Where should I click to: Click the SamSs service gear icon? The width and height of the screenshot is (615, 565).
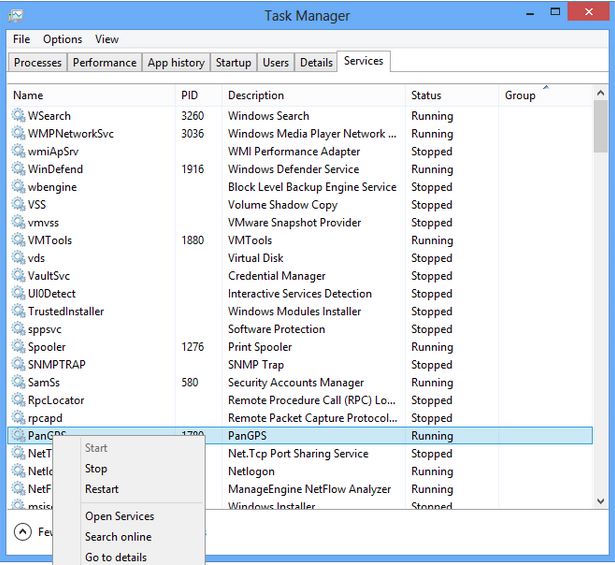tap(18, 382)
